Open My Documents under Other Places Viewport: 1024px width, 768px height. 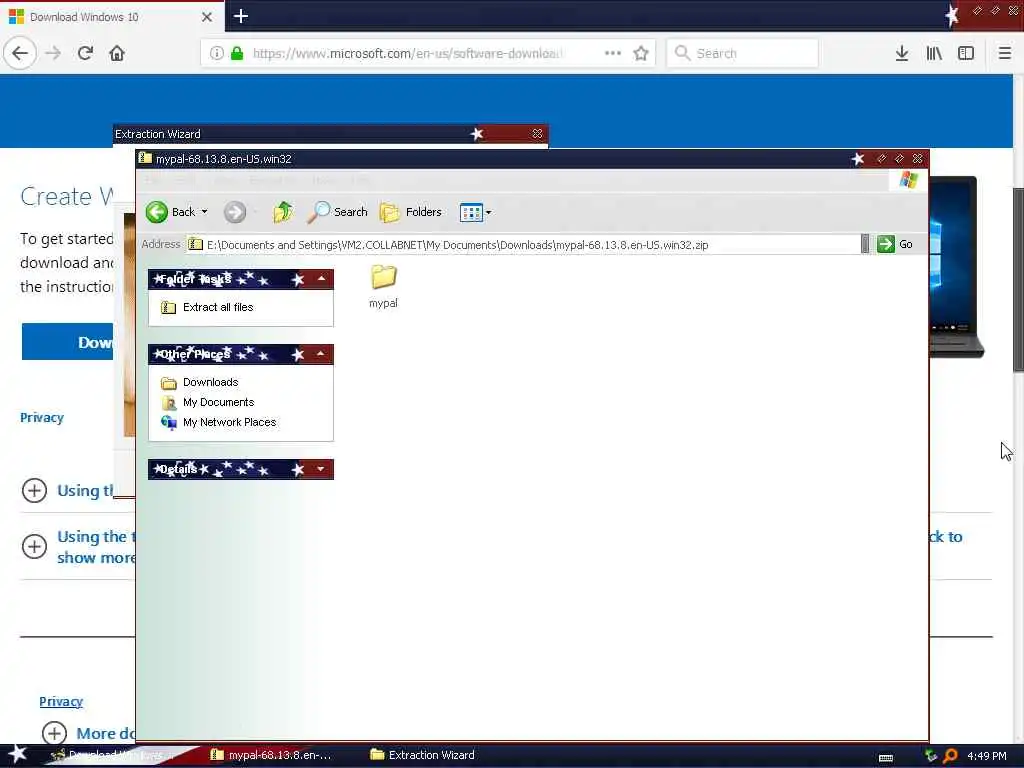tap(218, 402)
